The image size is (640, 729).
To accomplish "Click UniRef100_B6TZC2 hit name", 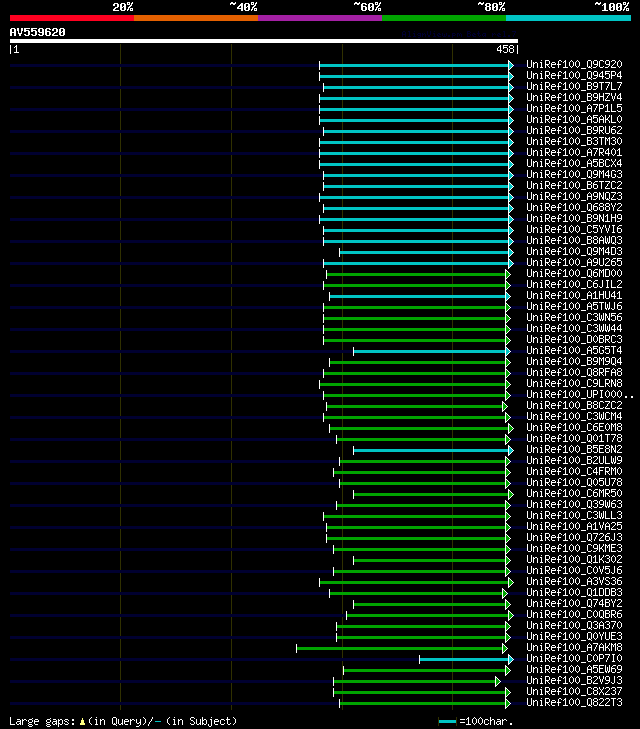I will [574, 186].
